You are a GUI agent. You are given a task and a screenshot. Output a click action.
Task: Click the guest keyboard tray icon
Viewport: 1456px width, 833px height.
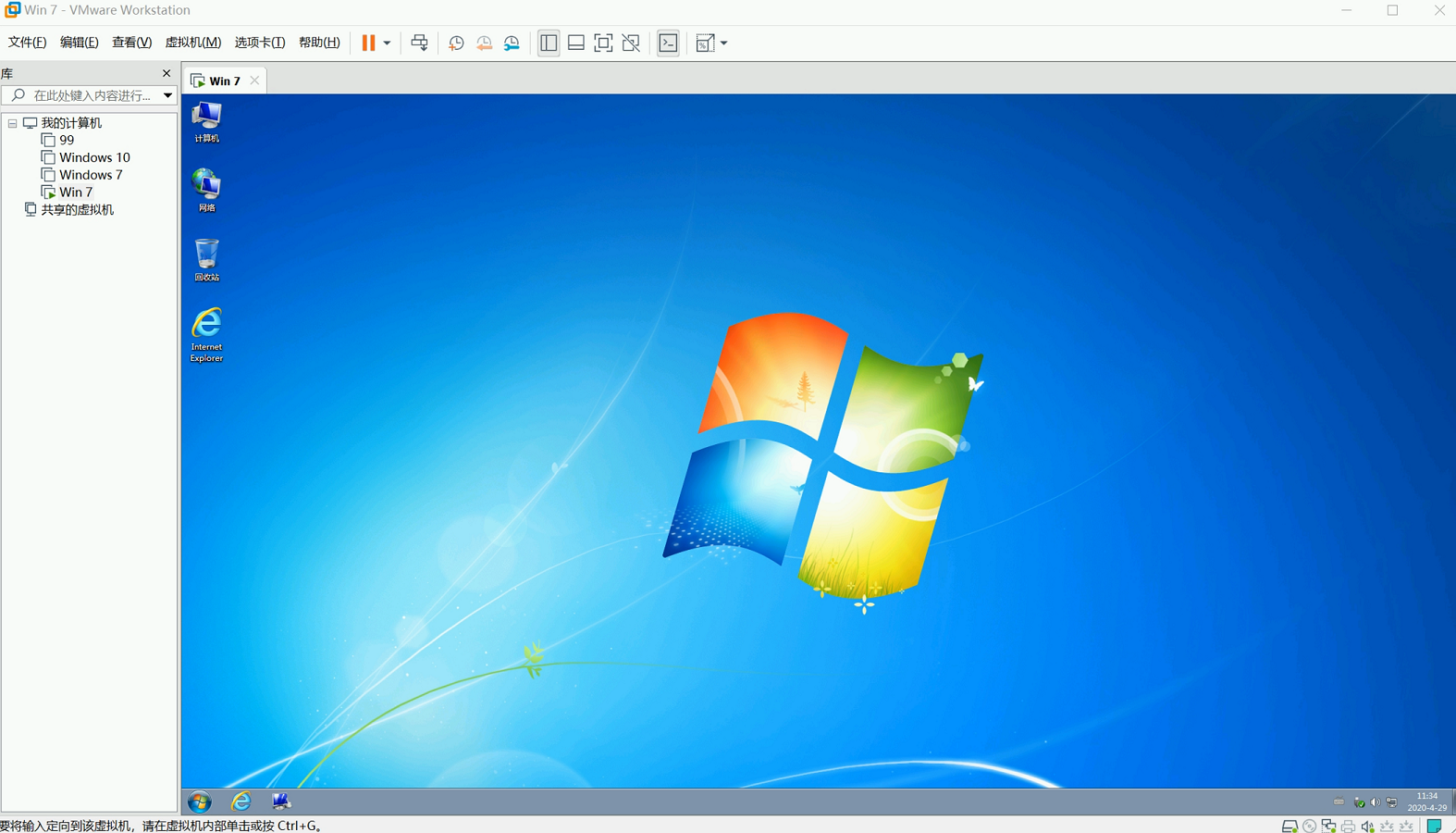click(x=1339, y=802)
